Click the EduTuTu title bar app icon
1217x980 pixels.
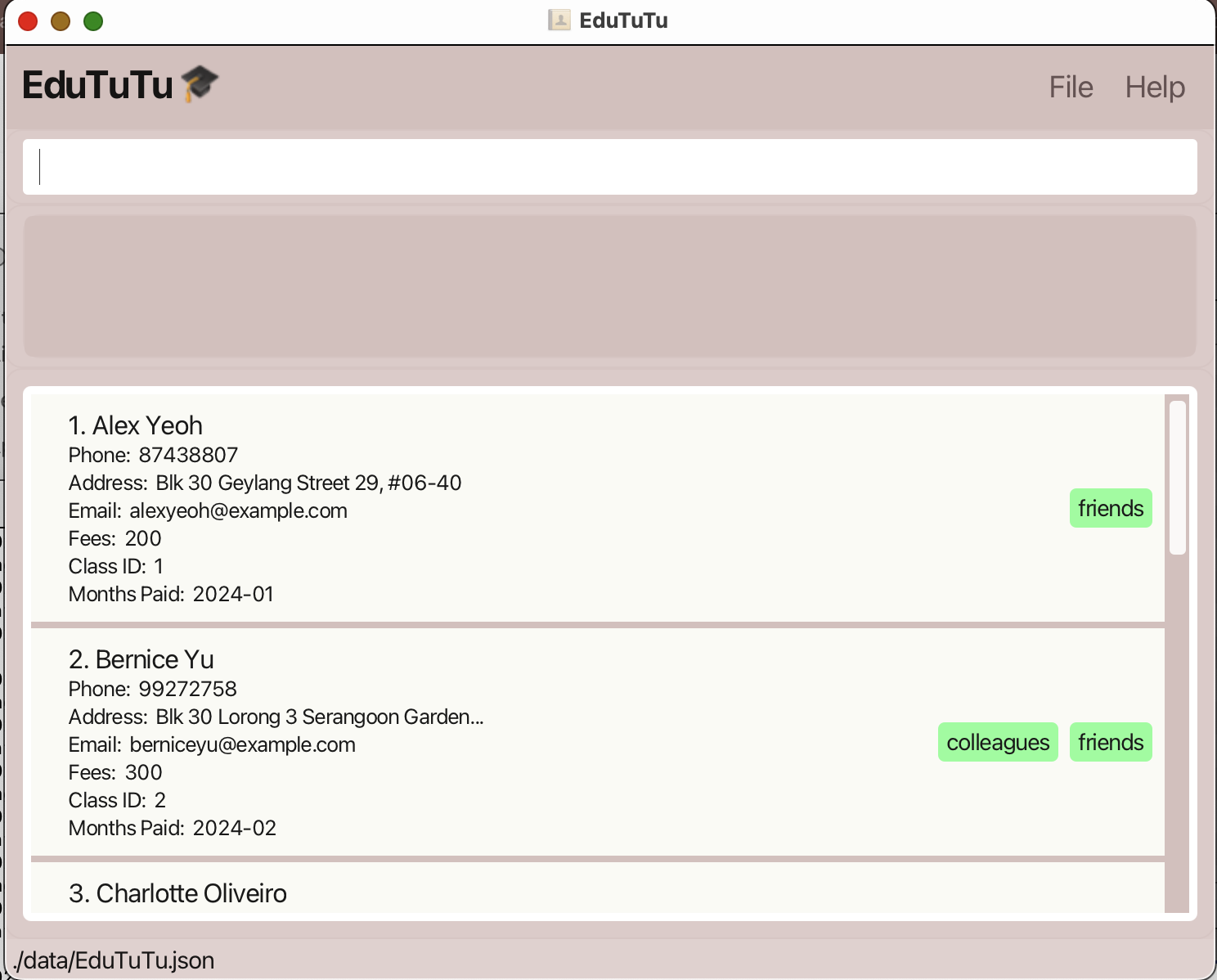[x=559, y=20]
